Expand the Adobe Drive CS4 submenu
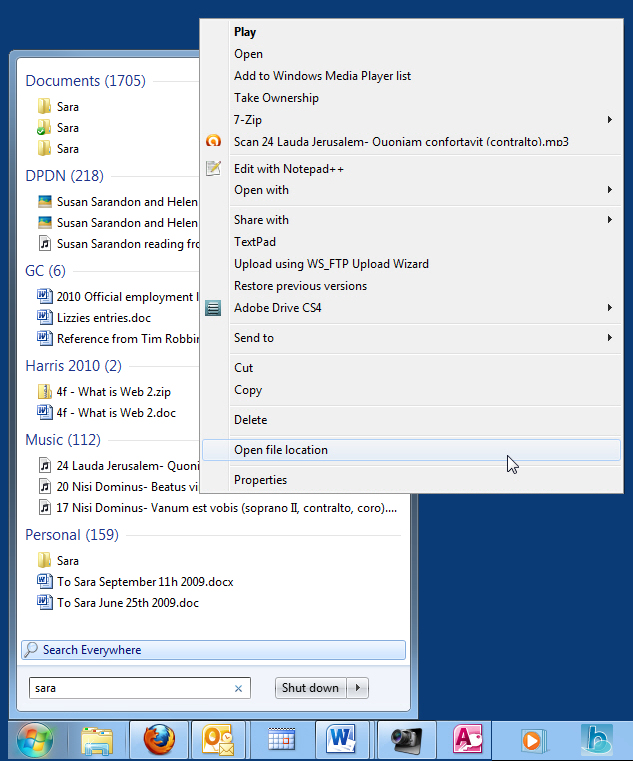 click(609, 308)
